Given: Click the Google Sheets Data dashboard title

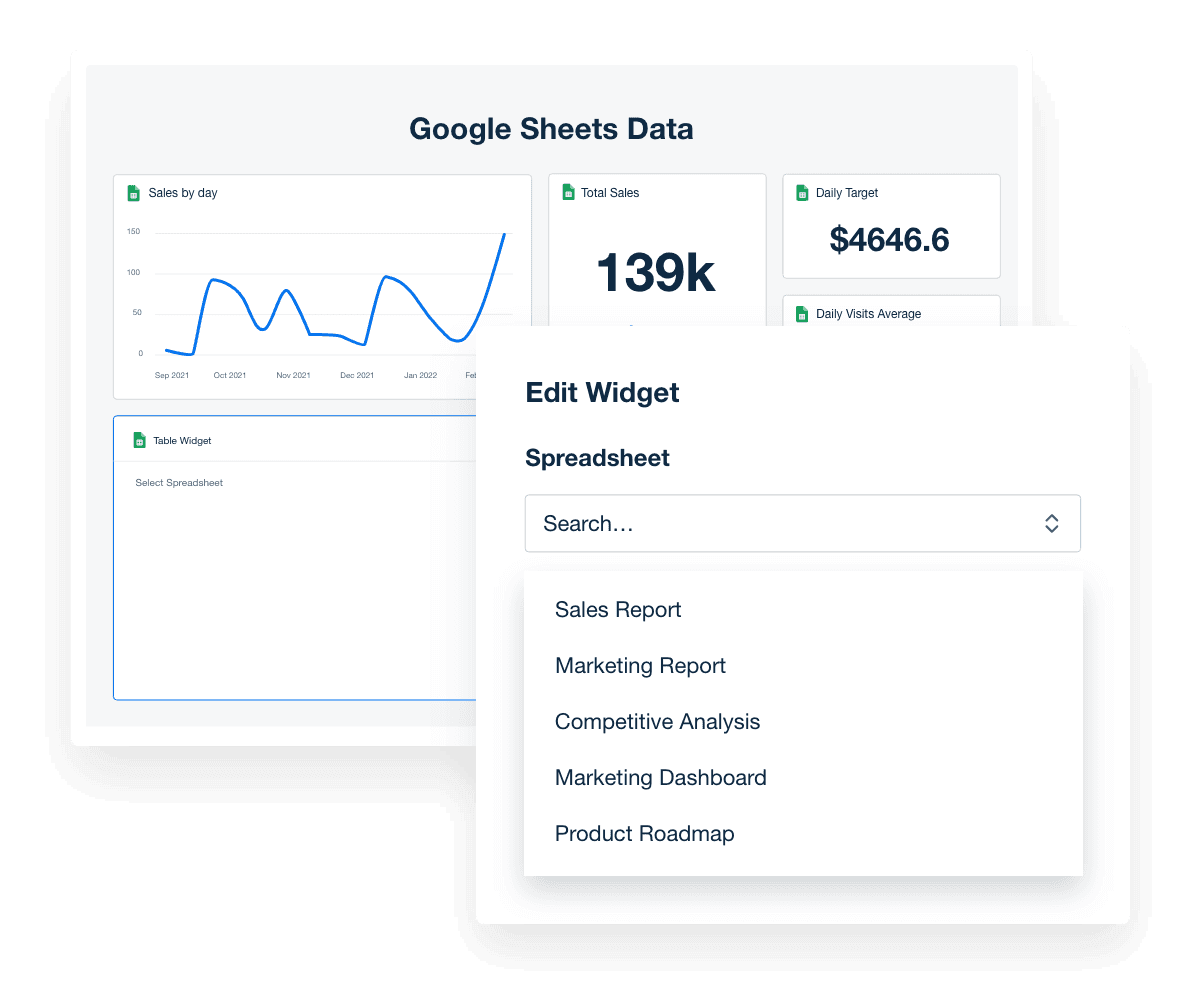Looking at the screenshot, I should point(551,129).
